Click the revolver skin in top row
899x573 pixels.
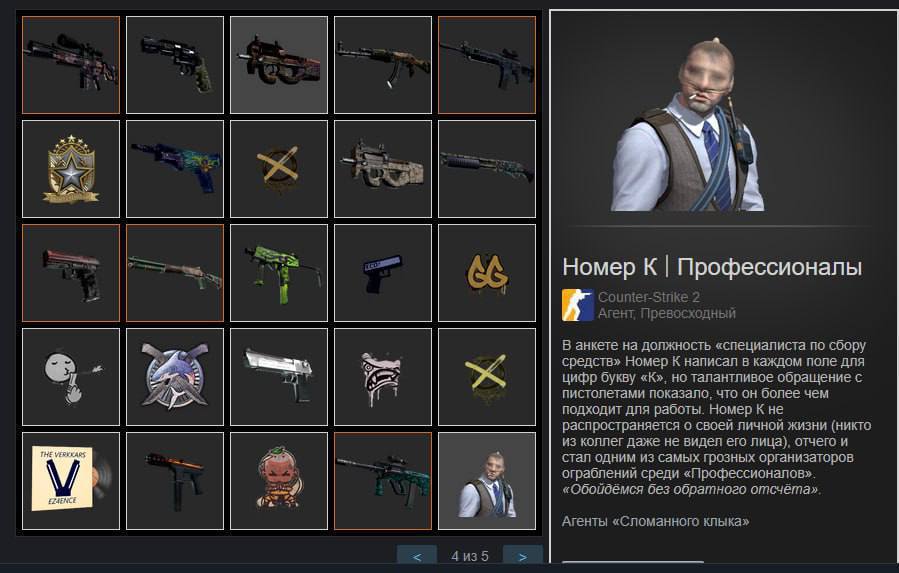pyautogui.click(x=175, y=65)
